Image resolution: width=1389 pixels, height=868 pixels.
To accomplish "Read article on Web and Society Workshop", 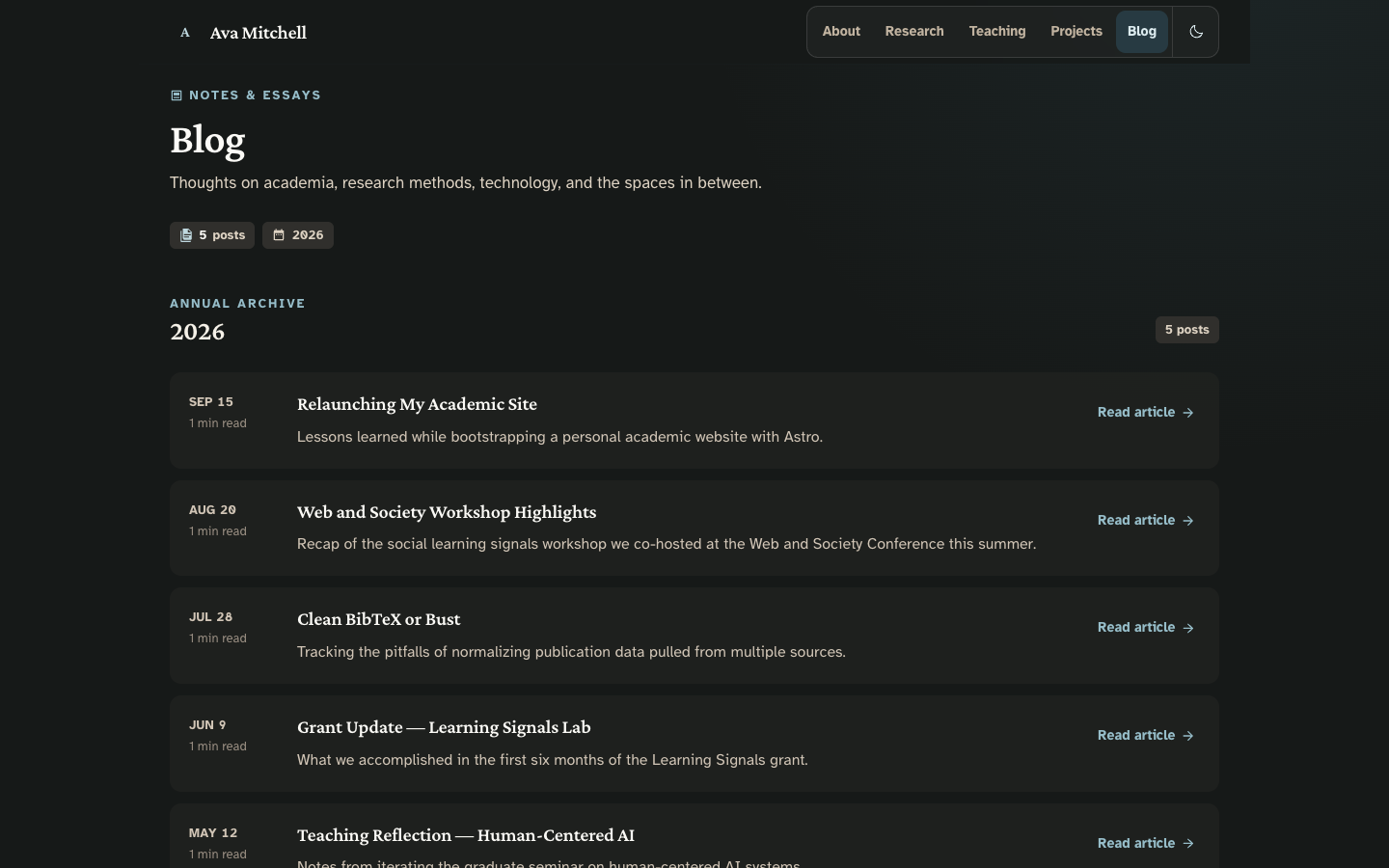I will coord(1146,521).
